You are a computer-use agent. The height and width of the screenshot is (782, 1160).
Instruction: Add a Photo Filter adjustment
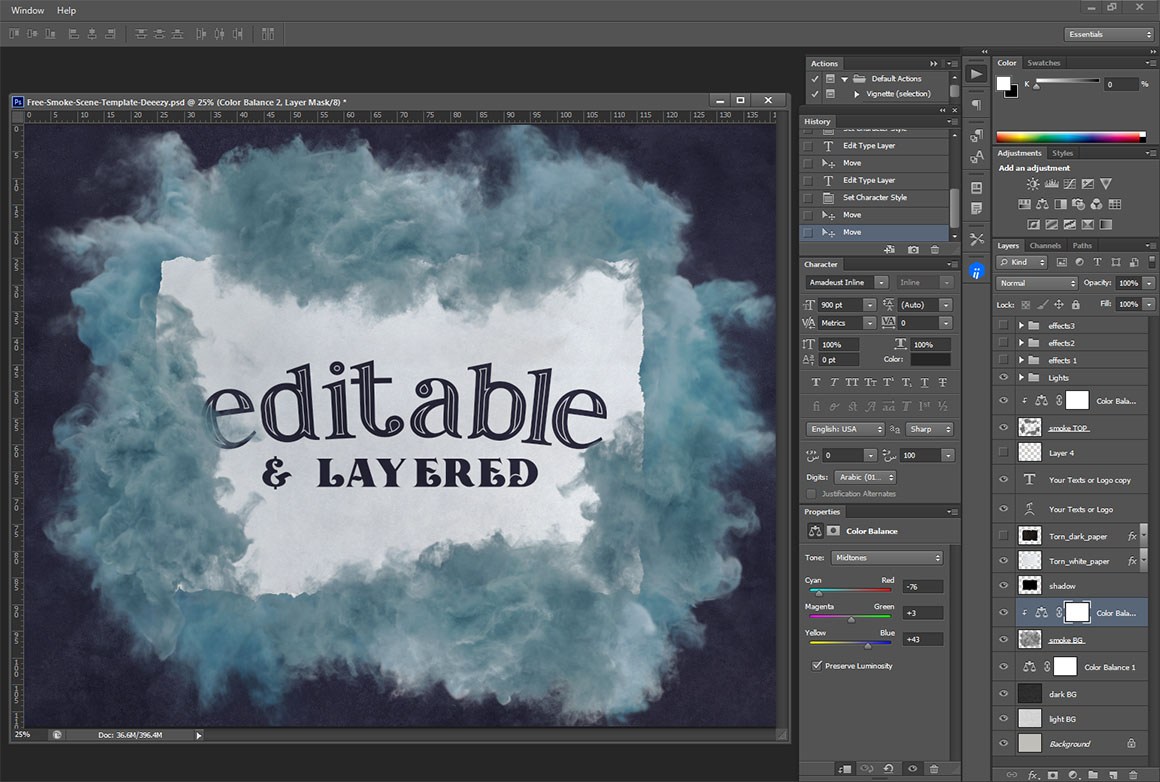coord(1079,204)
